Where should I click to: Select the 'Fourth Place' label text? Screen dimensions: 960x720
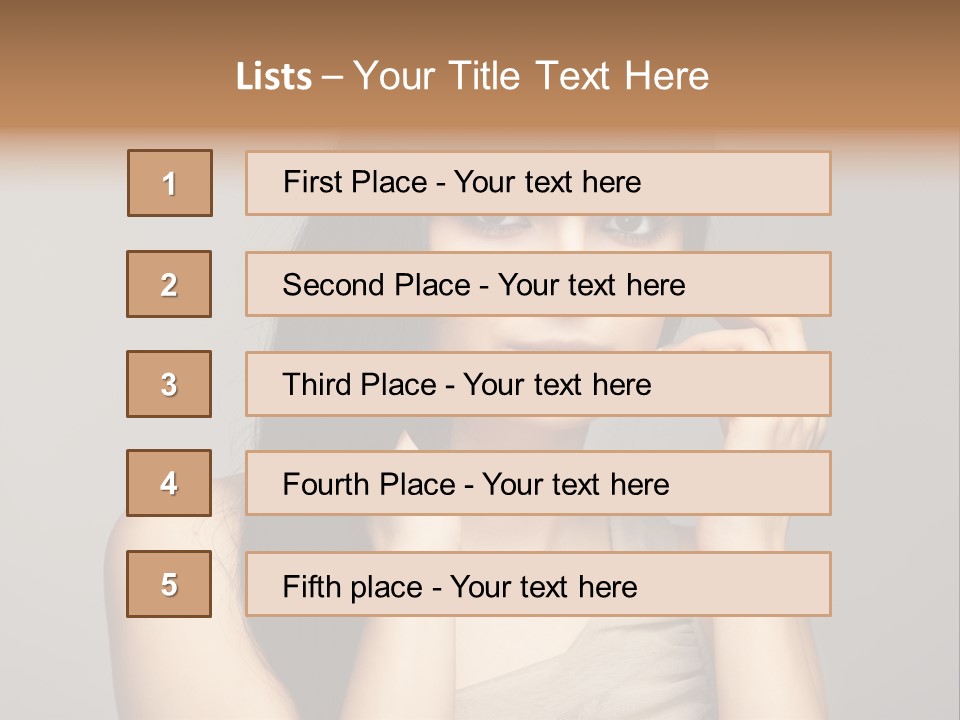pos(369,485)
